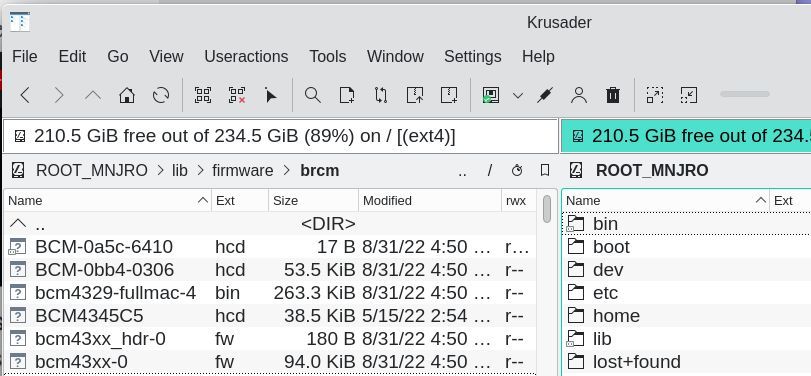Open the File menu
This screenshot has height=376, width=811.
[x=24, y=56]
